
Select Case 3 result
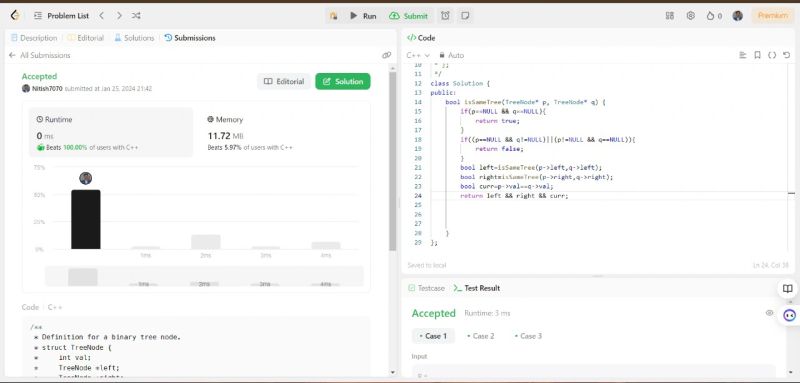pos(528,336)
